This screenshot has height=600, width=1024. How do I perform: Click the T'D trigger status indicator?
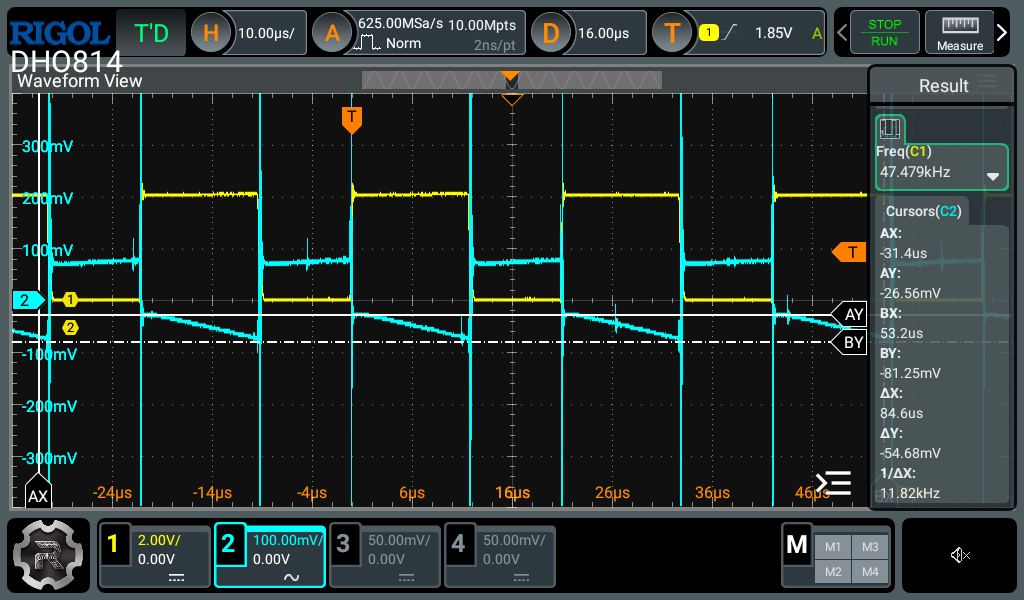(151, 33)
